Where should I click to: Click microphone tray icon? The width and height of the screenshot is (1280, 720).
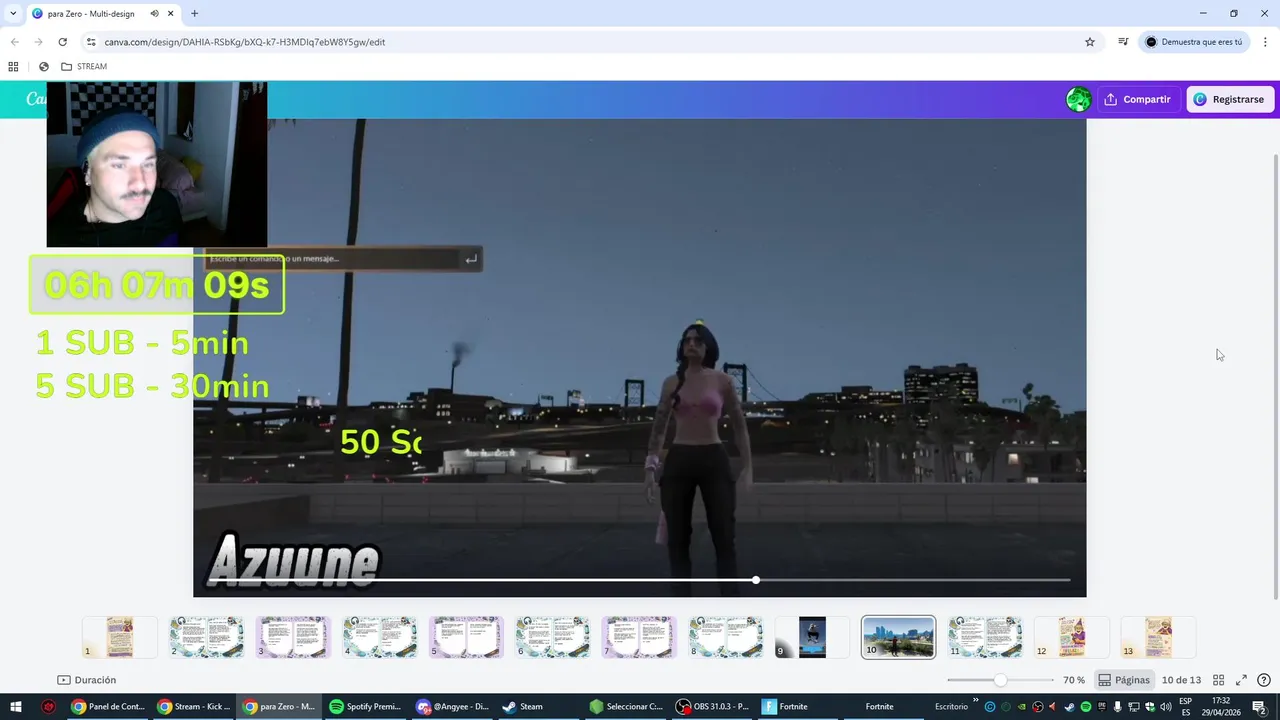[1117, 707]
